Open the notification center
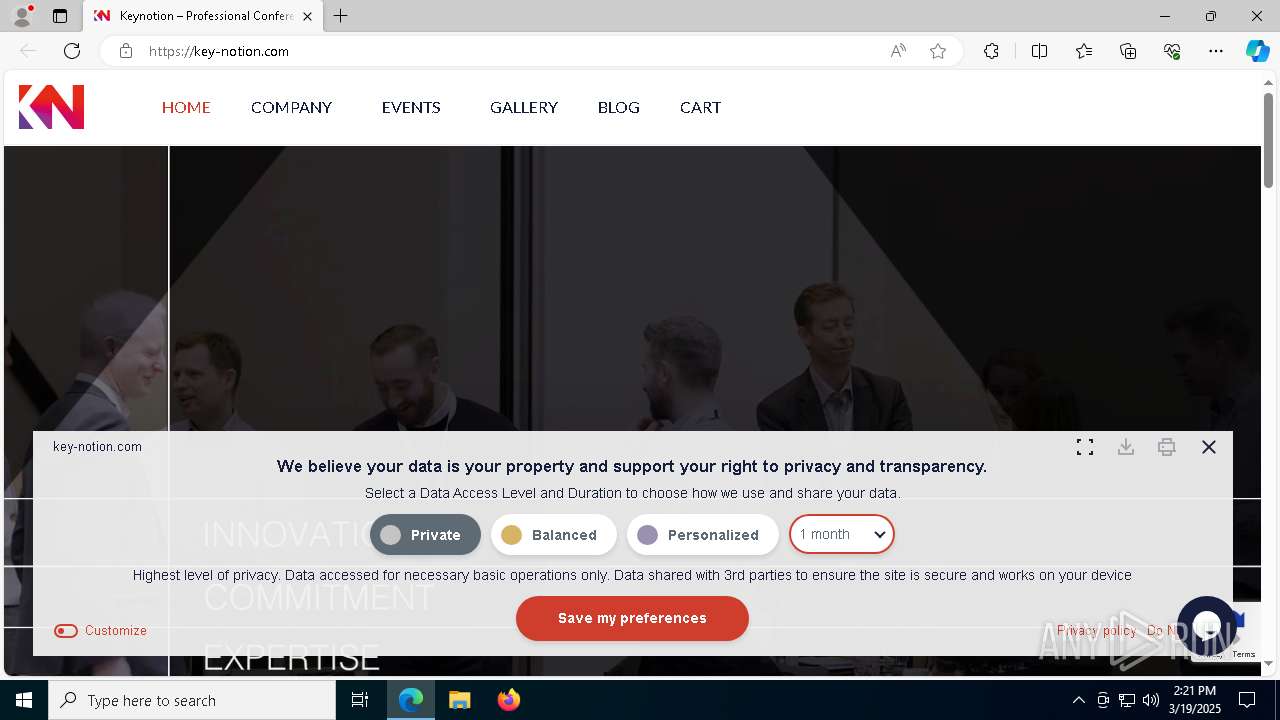Viewport: 1280px width, 720px height. (x=1247, y=700)
